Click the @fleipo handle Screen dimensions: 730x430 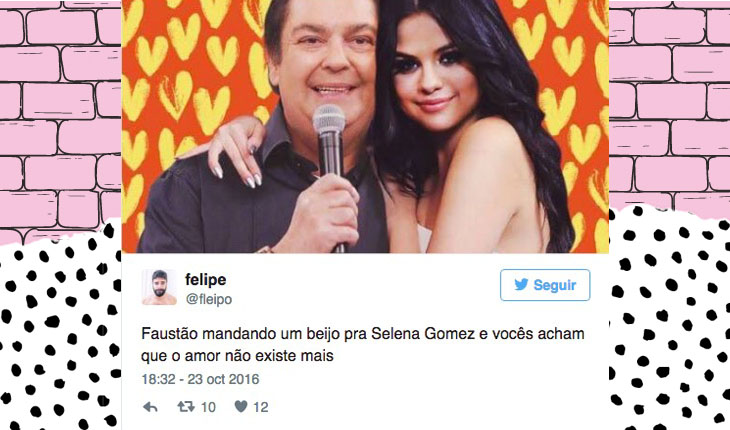209,299
